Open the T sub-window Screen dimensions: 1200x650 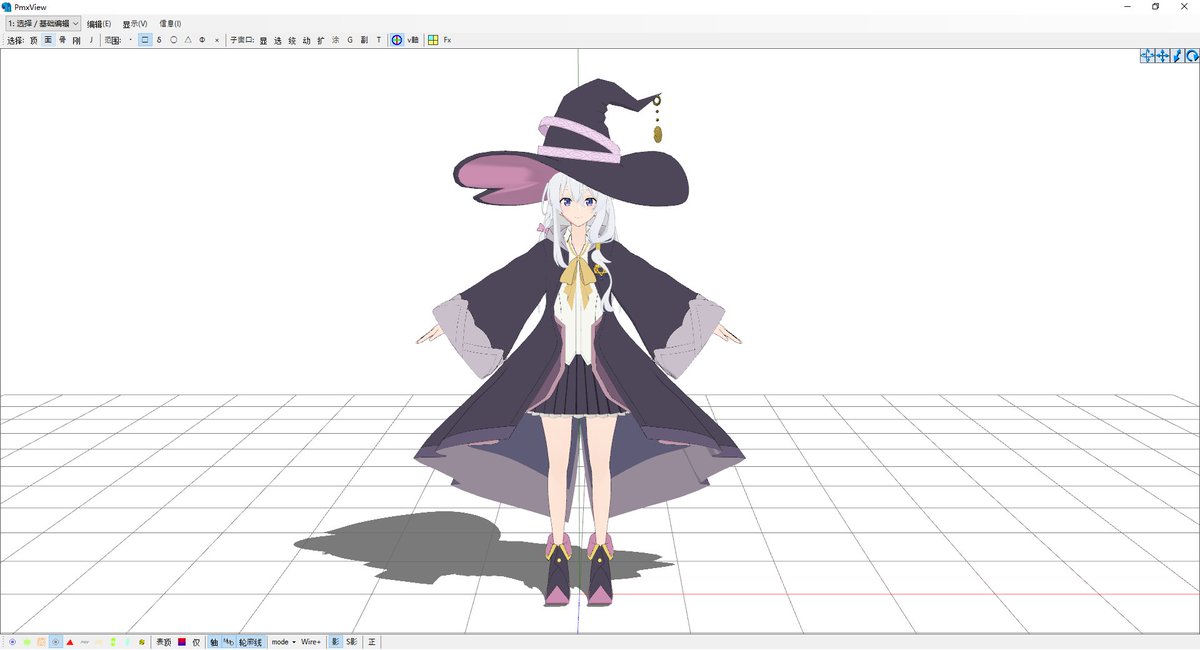click(x=379, y=40)
